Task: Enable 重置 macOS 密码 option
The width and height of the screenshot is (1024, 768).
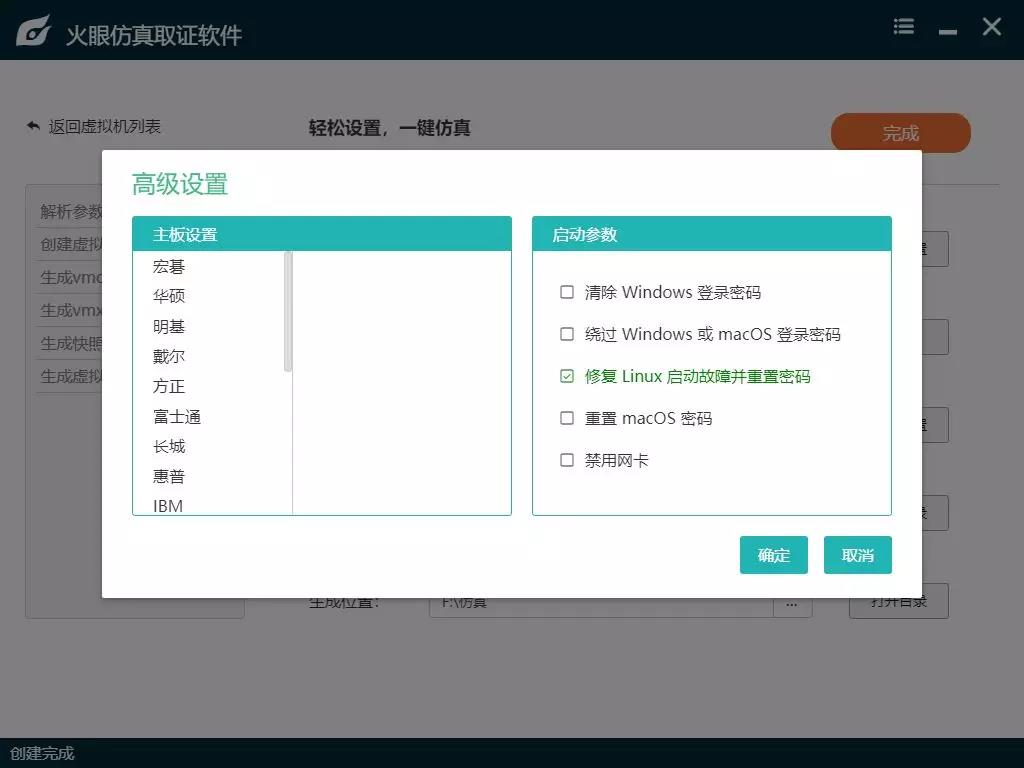Action: point(567,418)
